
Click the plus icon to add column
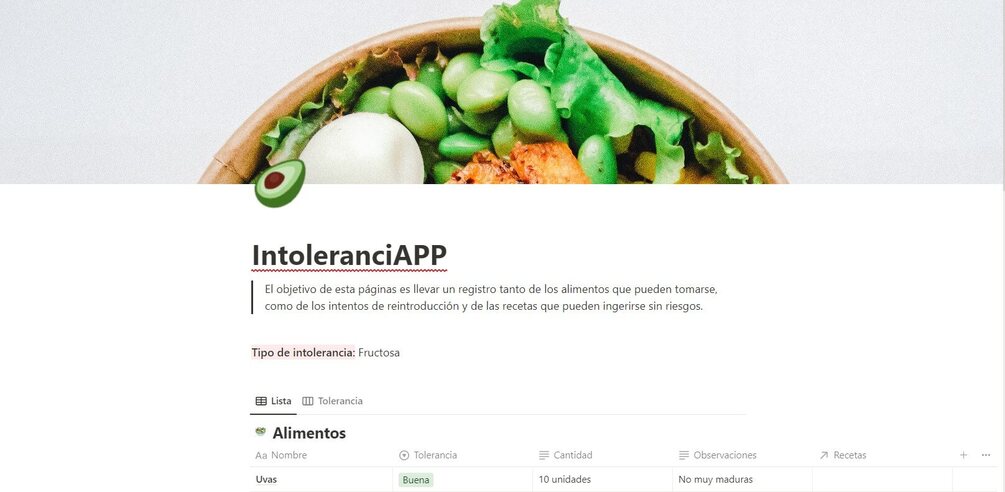(963, 455)
